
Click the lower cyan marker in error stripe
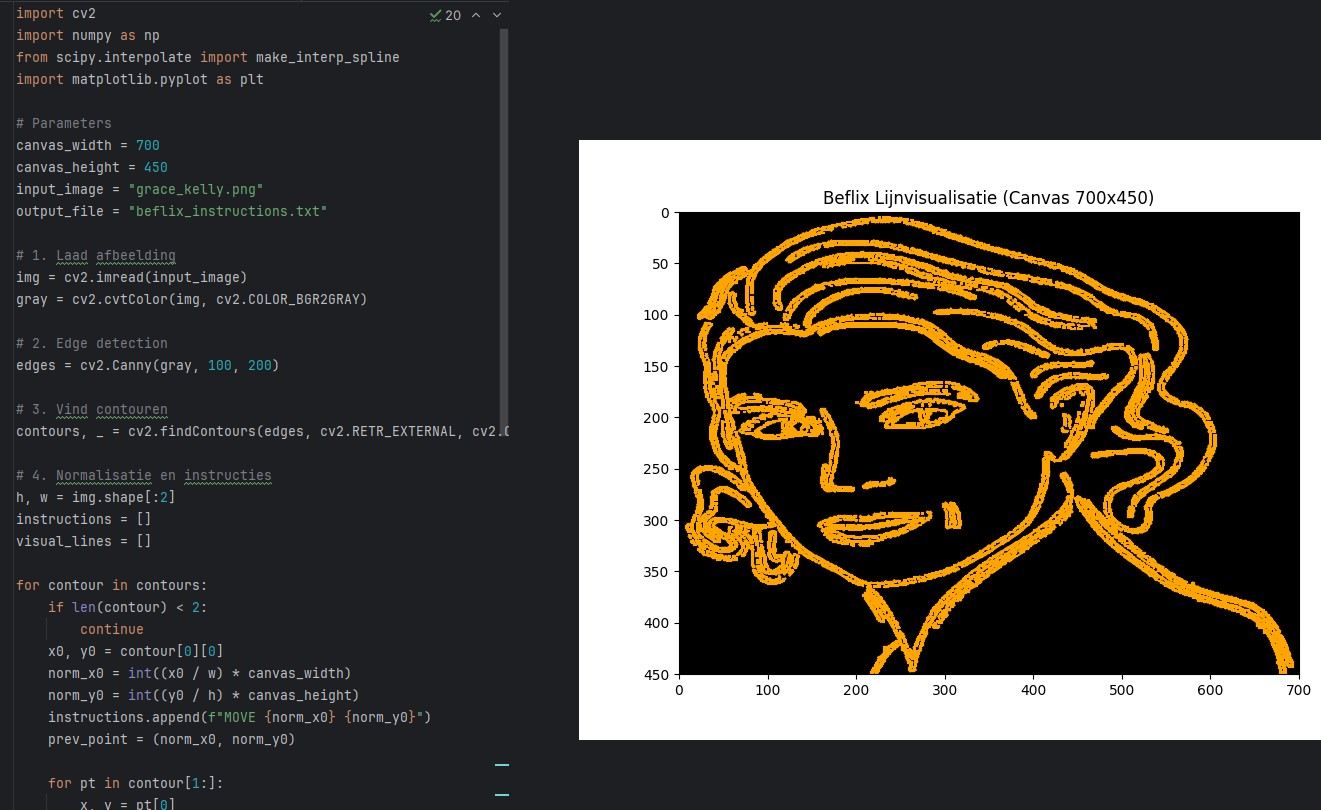click(x=502, y=796)
